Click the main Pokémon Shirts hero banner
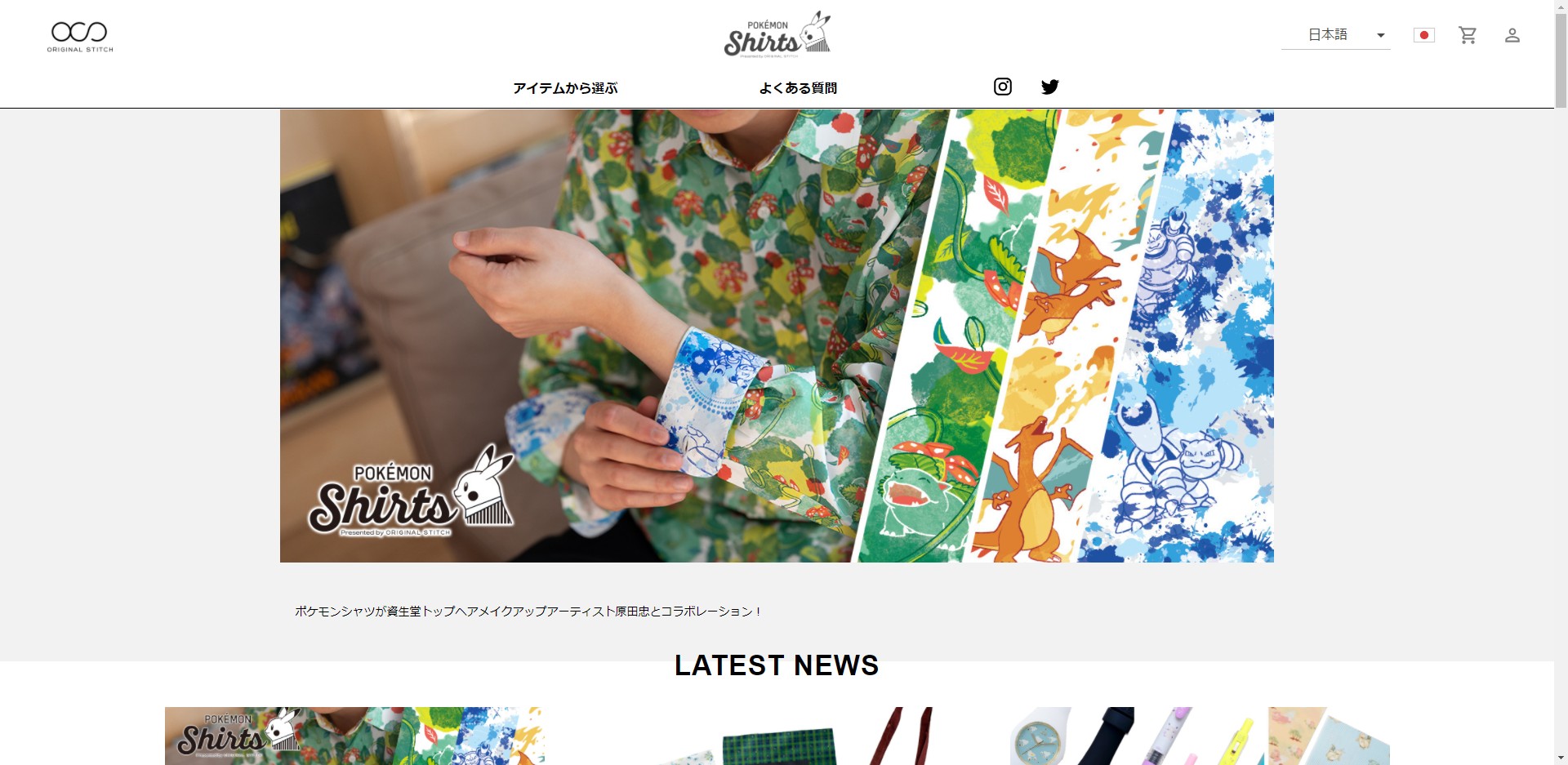1568x765 pixels. pos(777,336)
